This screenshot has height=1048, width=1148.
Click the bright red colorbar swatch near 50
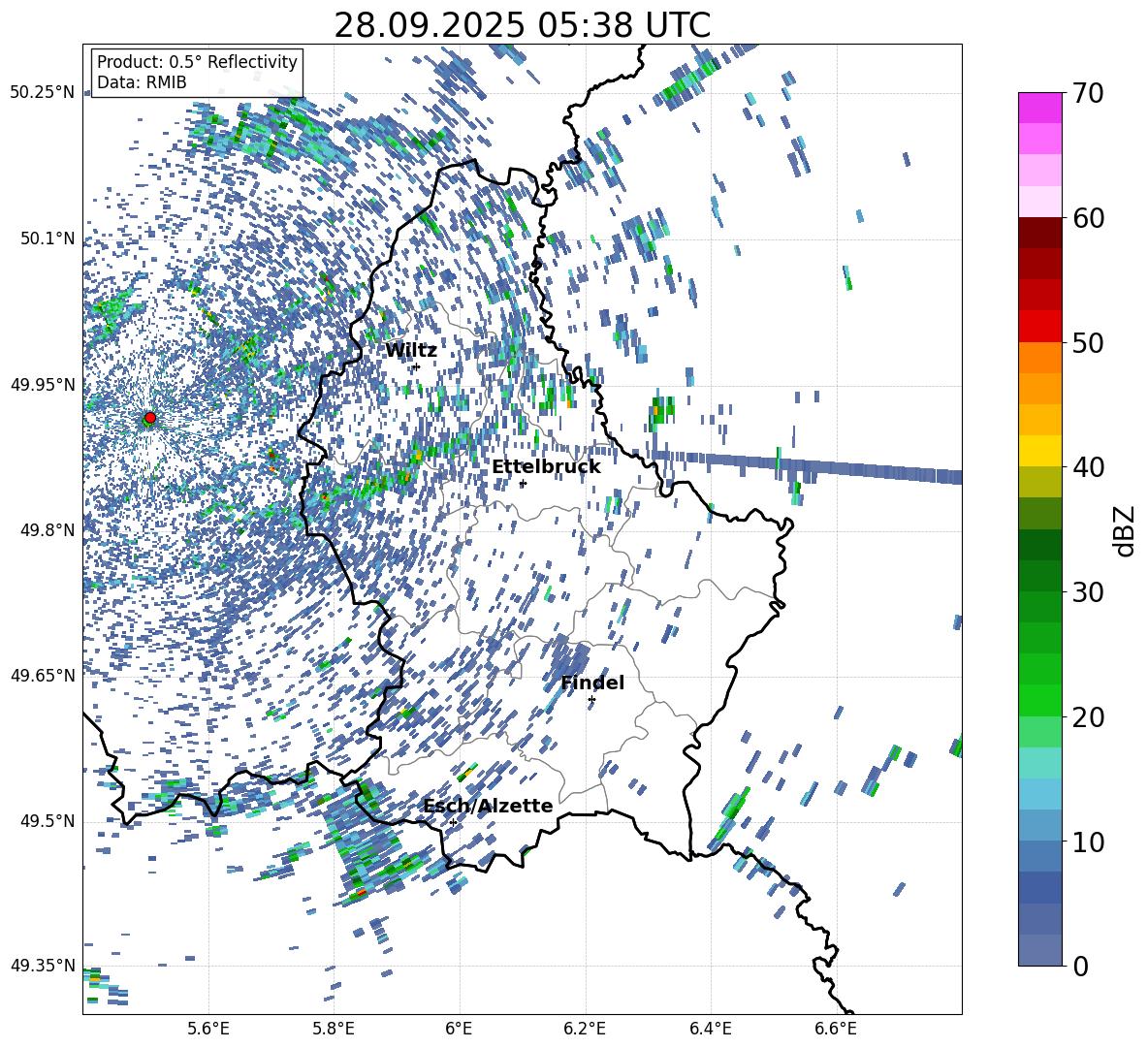click(x=1039, y=327)
